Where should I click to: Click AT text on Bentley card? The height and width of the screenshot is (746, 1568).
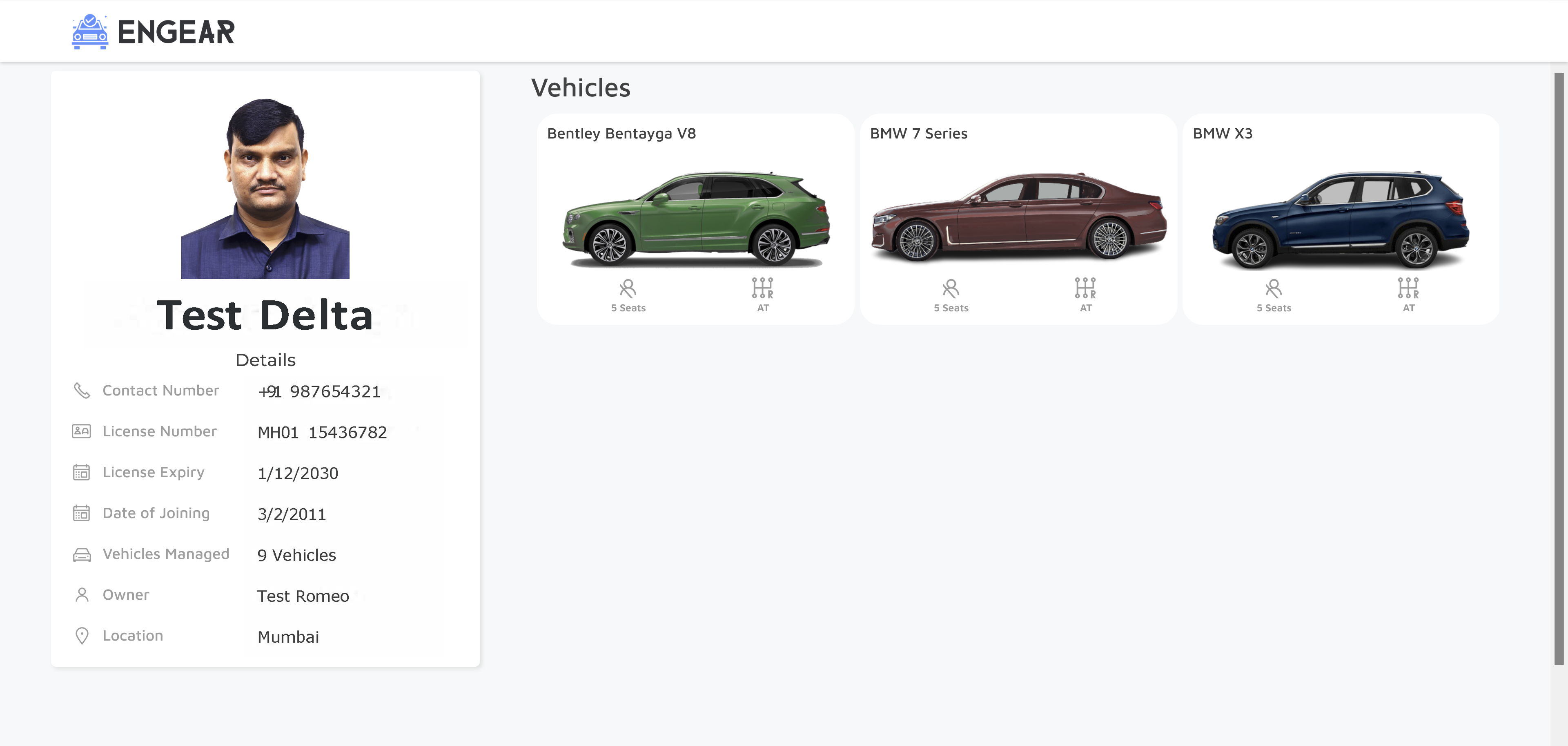tap(763, 308)
